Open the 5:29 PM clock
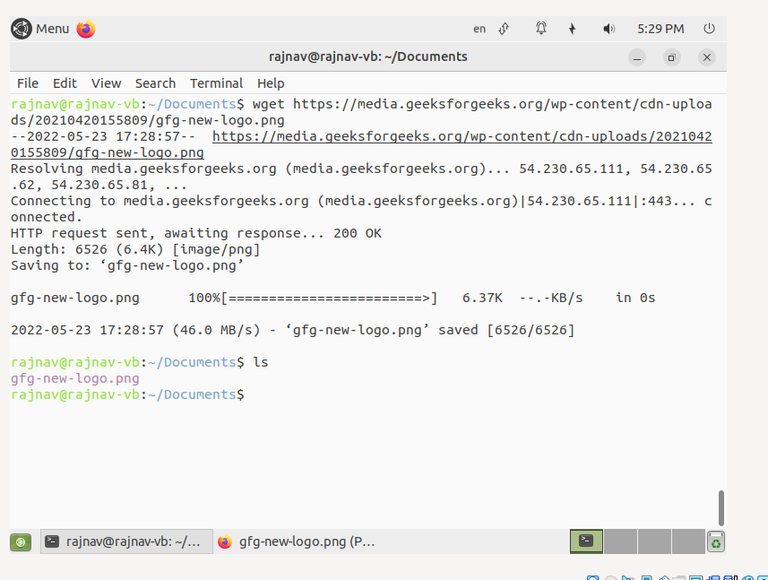Viewport: 768px width, 580px height. pos(660,29)
